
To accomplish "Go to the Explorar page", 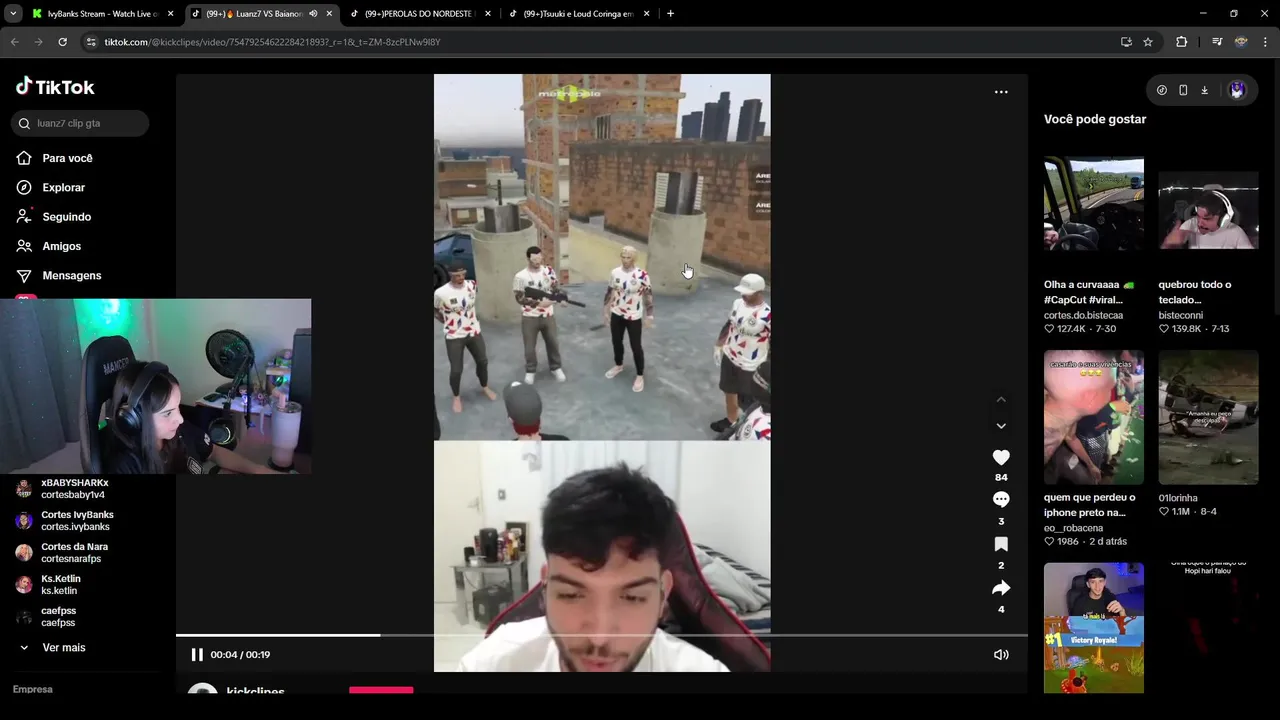I will 51,187.
